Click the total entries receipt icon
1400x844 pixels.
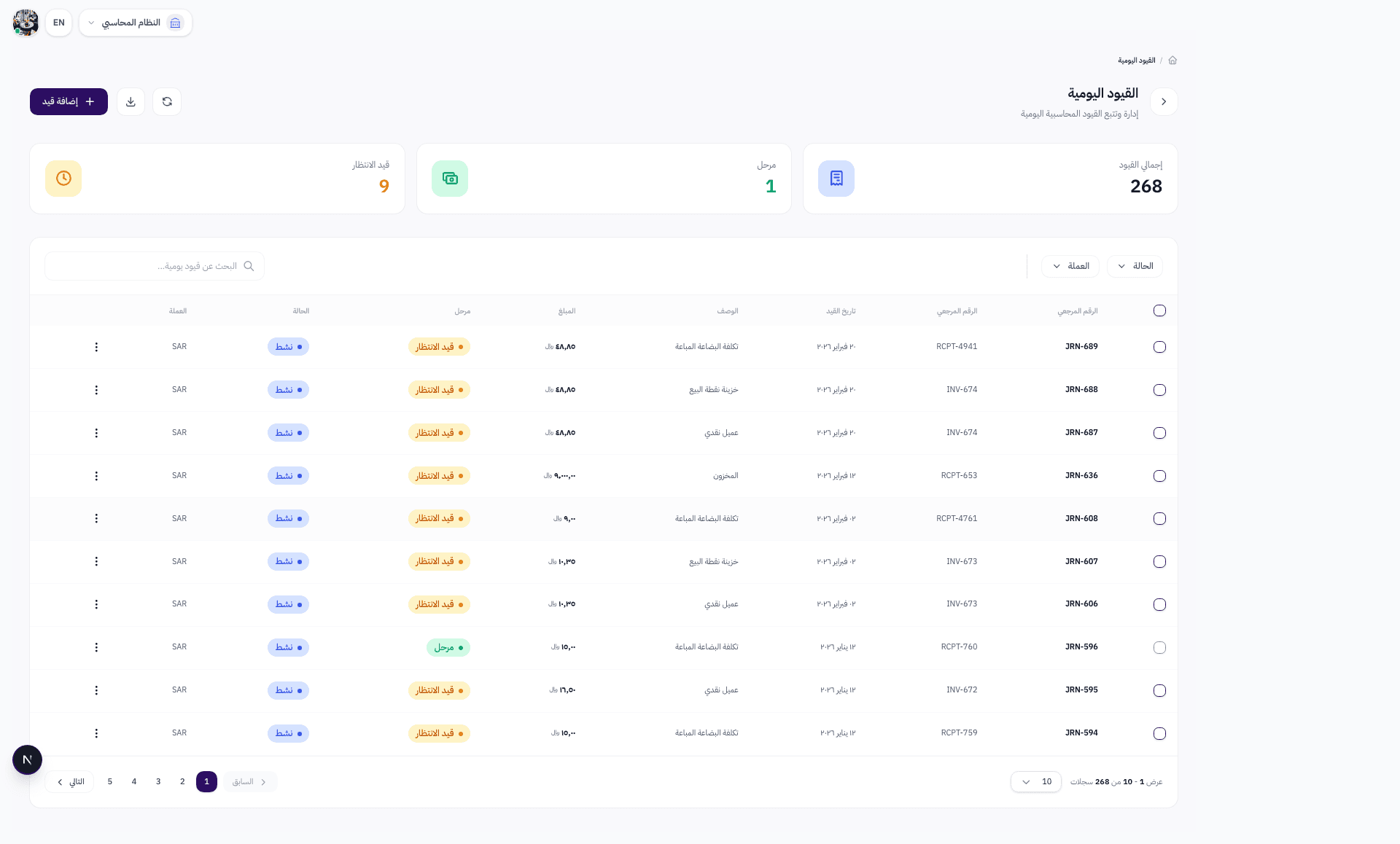point(836,179)
